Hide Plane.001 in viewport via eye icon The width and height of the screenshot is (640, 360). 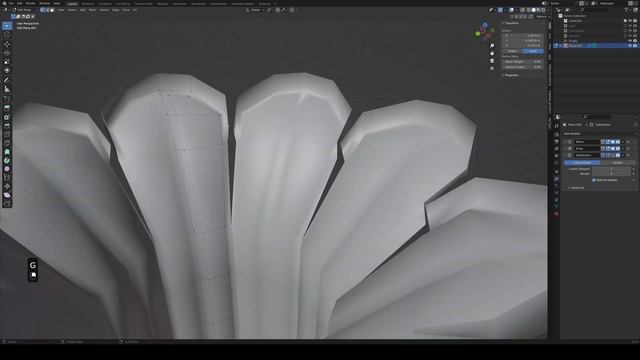coord(630,46)
